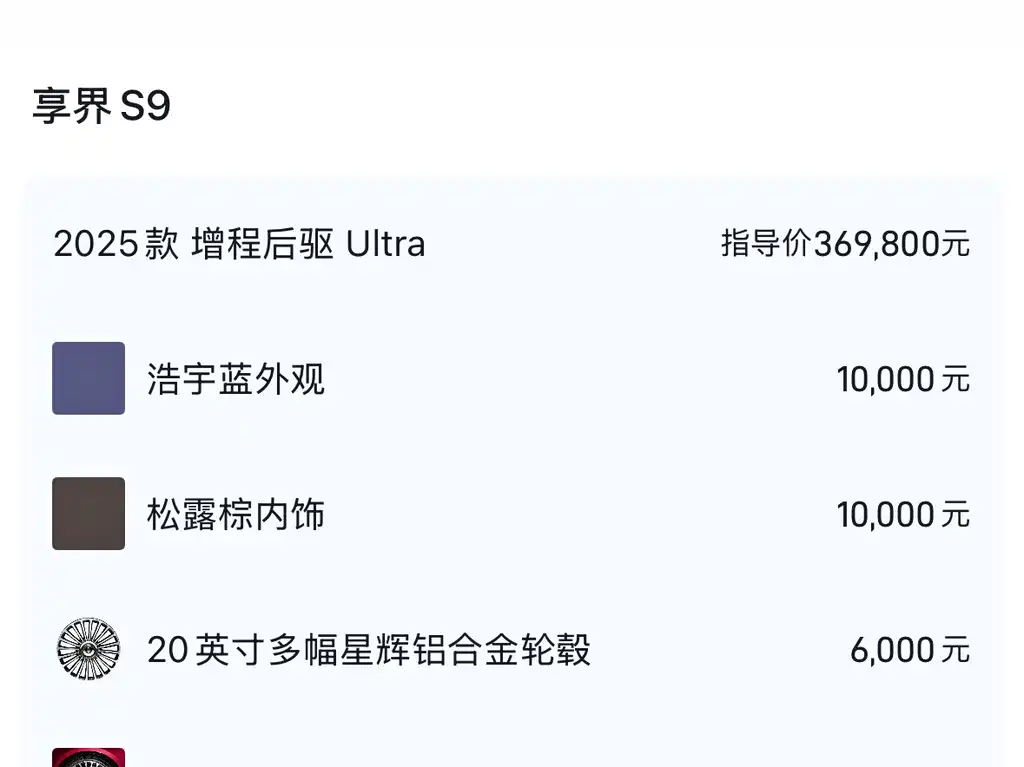This screenshot has width=1024, height=767.
Task: Select the 浩宇蓝 blue exterior swatch
Action: tap(88, 378)
